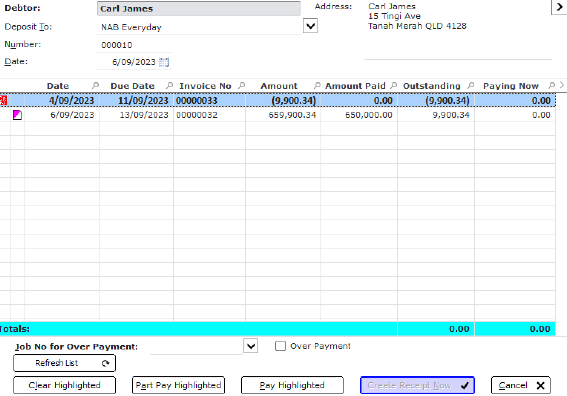Click Paying Now cell for invoice 00000033
This screenshot has height=396, width=567.
[515, 100]
